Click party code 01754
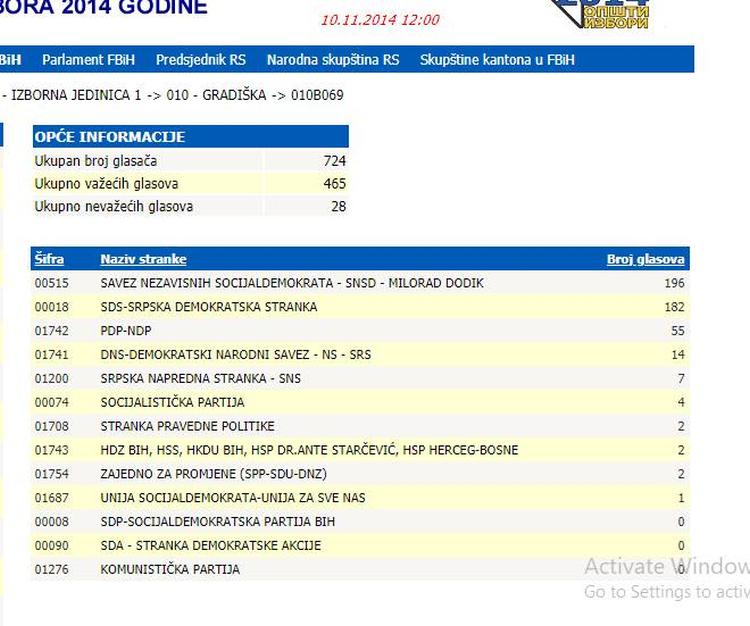The width and height of the screenshot is (750, 626). click(52, 474)
